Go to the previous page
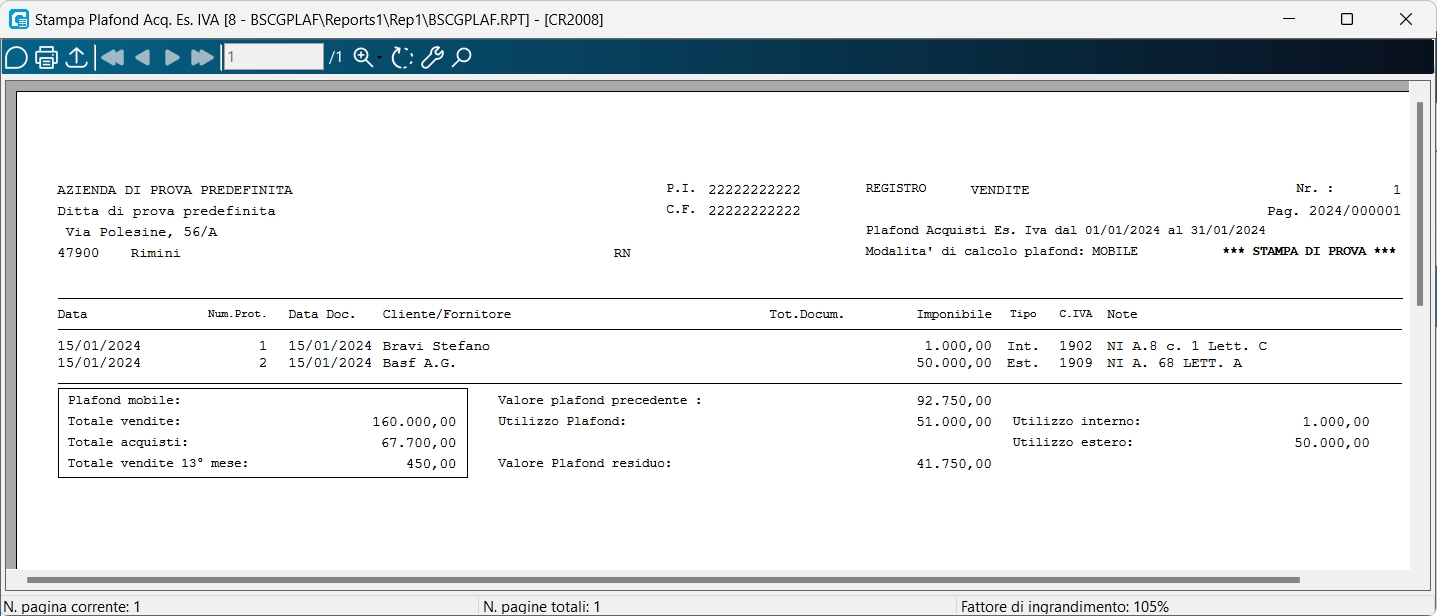 [142, 57]
